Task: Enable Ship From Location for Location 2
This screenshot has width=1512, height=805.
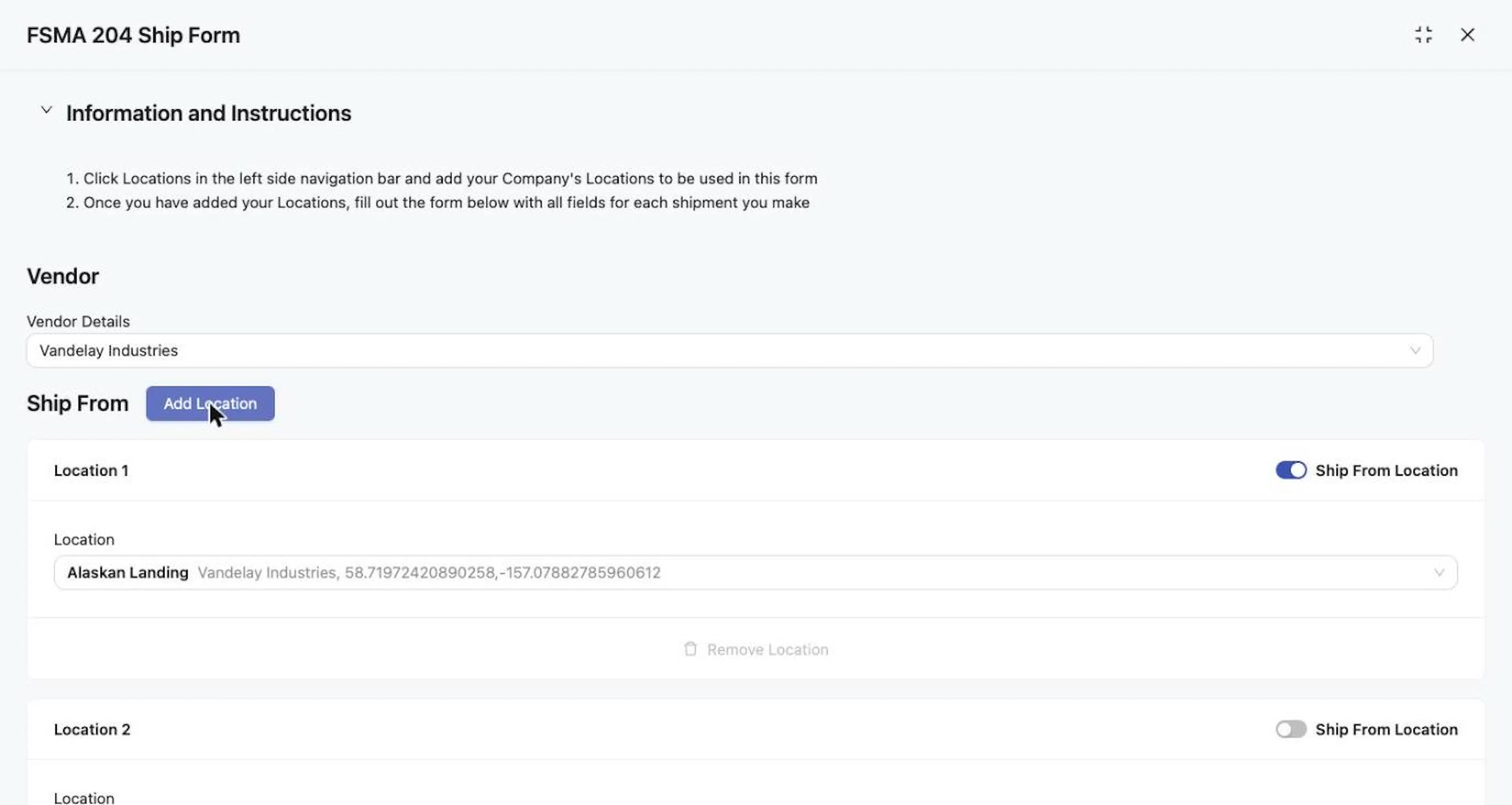Action: 1291,729
